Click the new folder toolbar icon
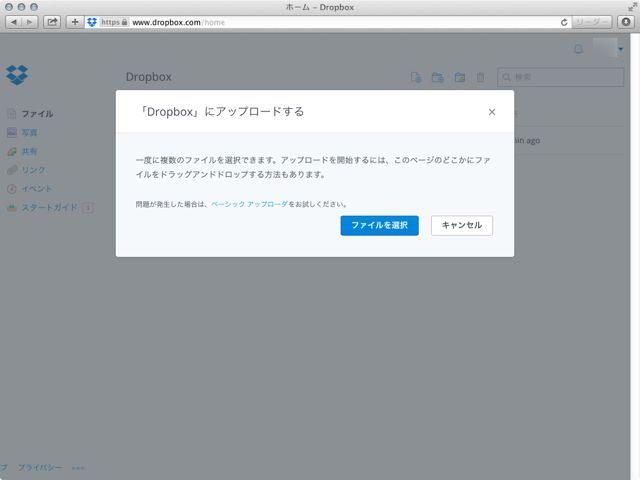The width and height of the screenshot is (640, 480). (438, 77)
